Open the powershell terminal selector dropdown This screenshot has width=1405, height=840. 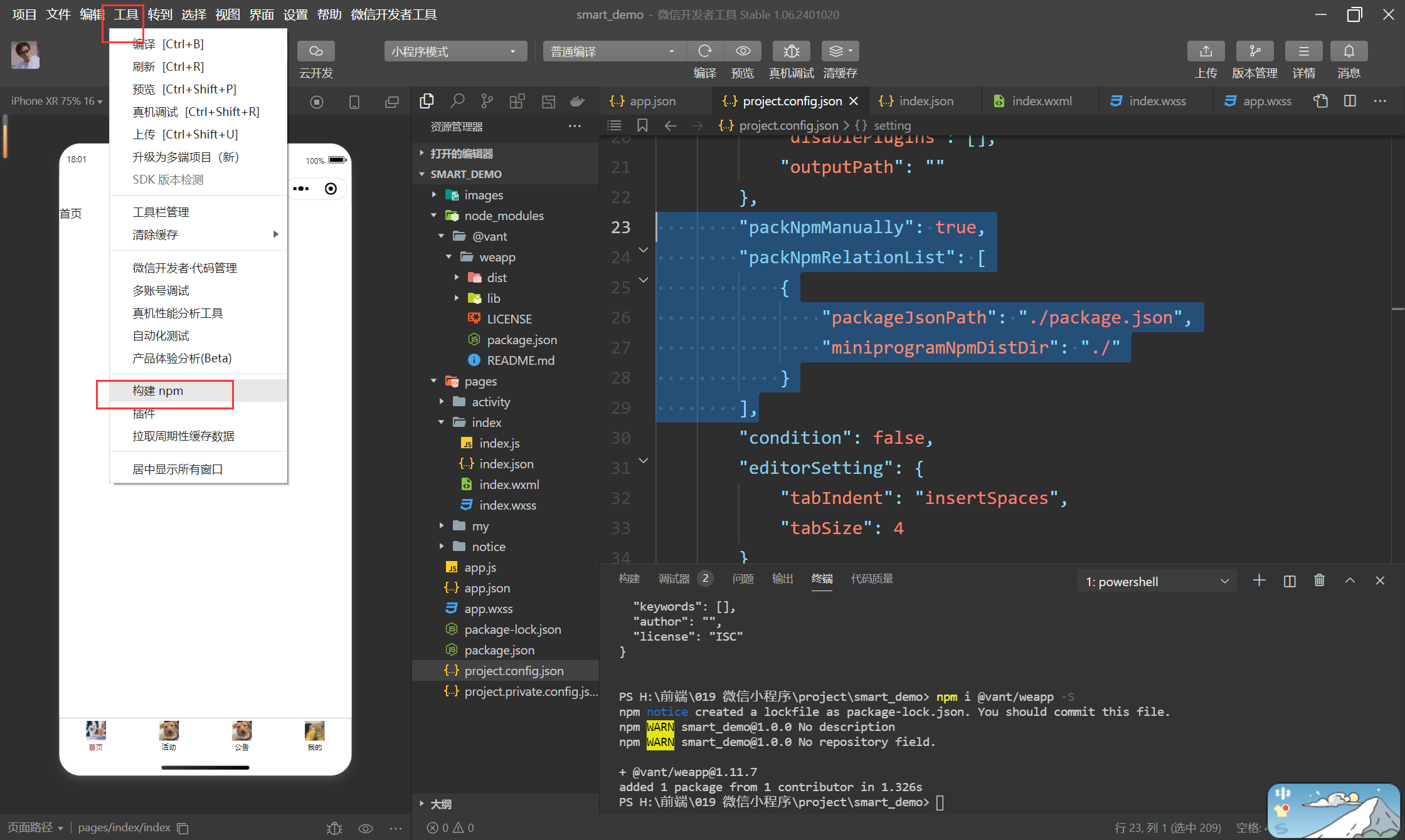(x=1156, y=582)
